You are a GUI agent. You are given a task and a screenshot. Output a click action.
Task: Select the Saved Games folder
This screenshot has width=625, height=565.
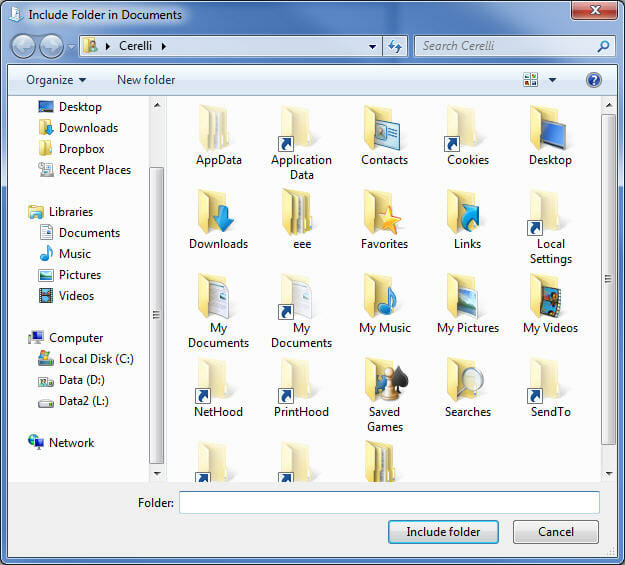point(384,395)
